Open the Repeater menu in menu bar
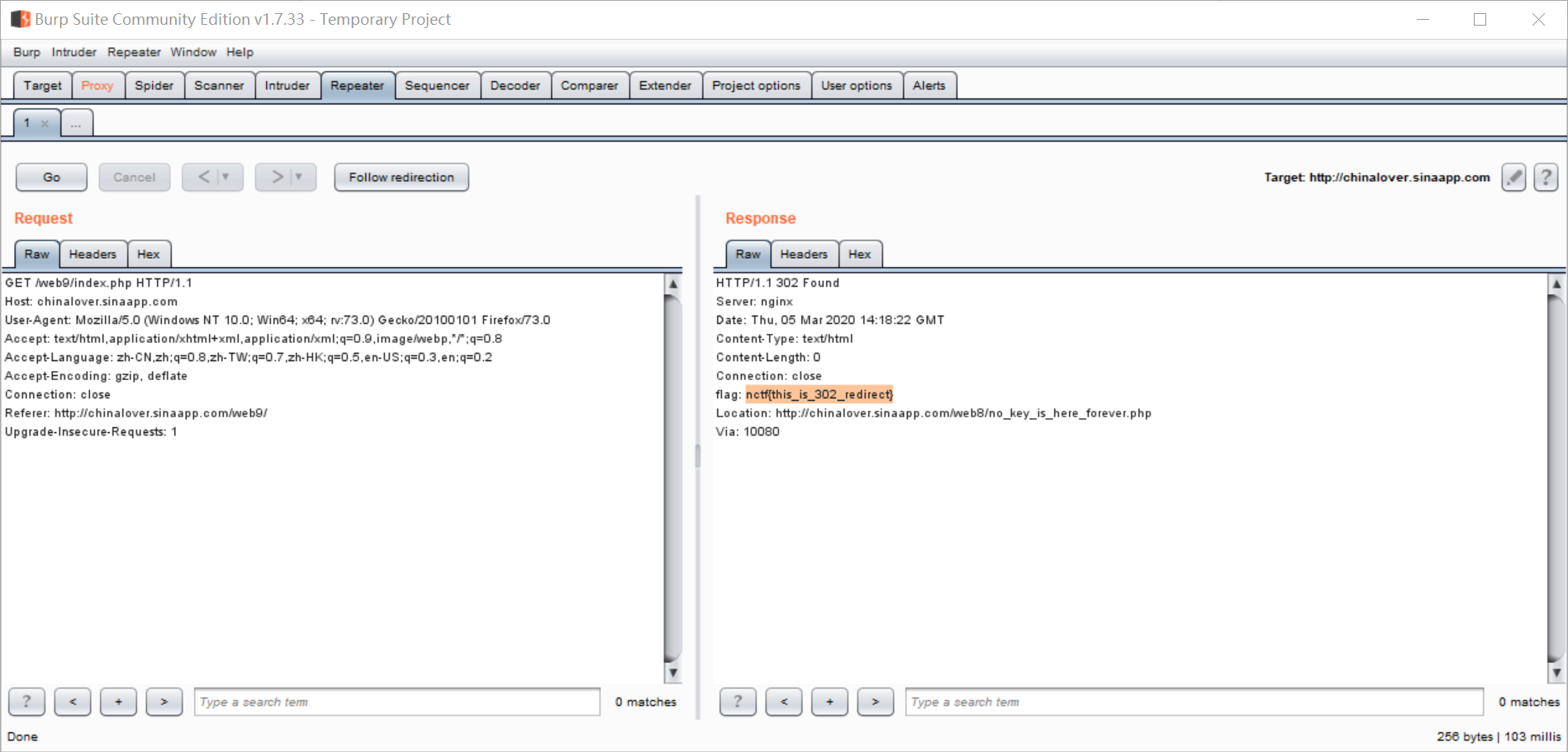1568x752 pixels. click(x=134, y=52)
